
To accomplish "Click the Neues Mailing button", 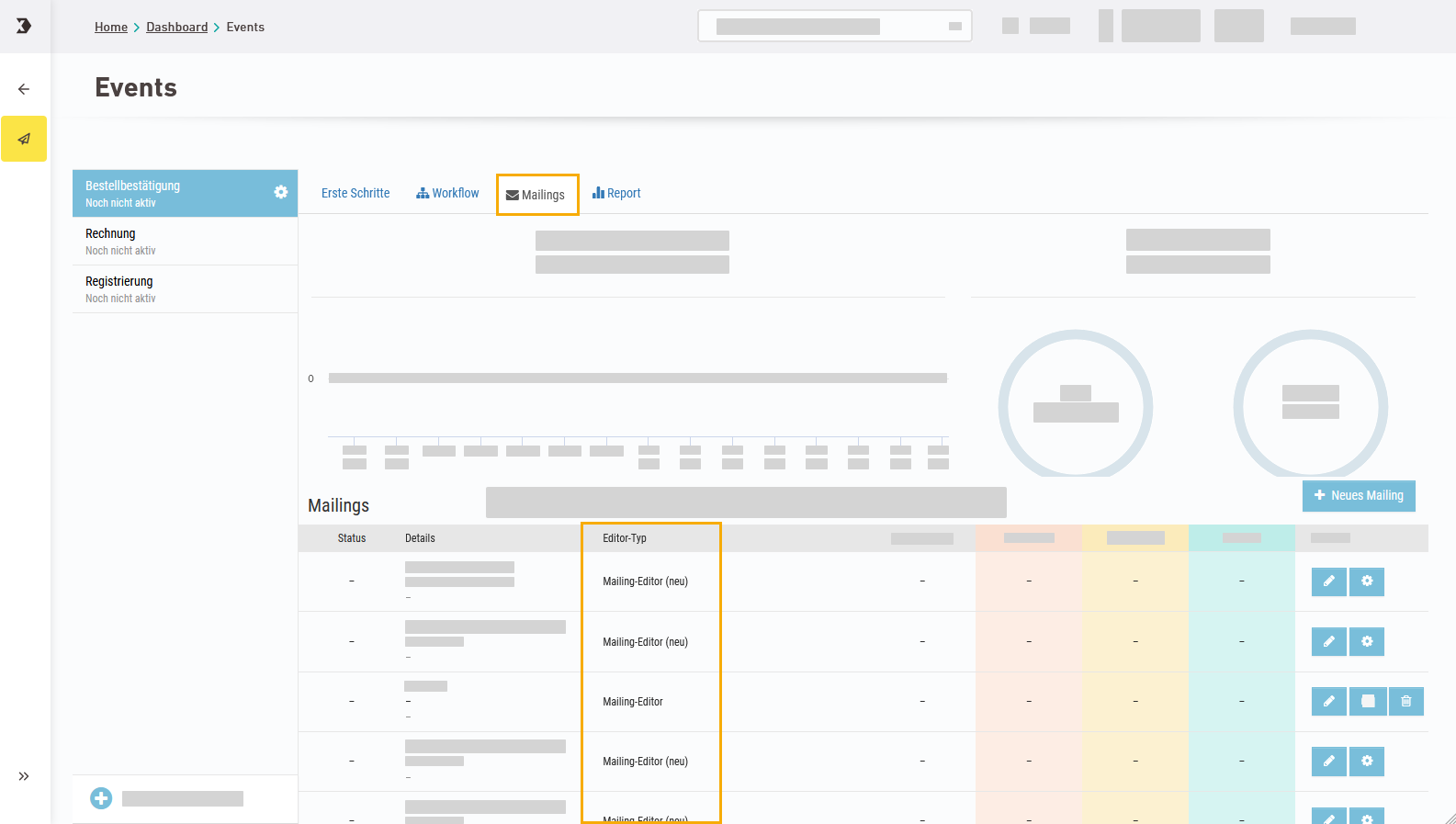I will click(x=1359, y=496).
